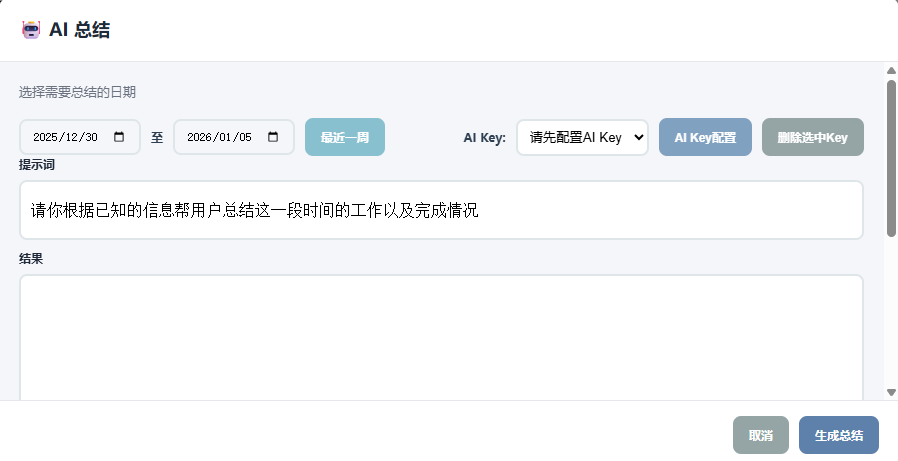Click the robot icon beside AI 总结
The image size is (898, 461).
tap(31, 30)
